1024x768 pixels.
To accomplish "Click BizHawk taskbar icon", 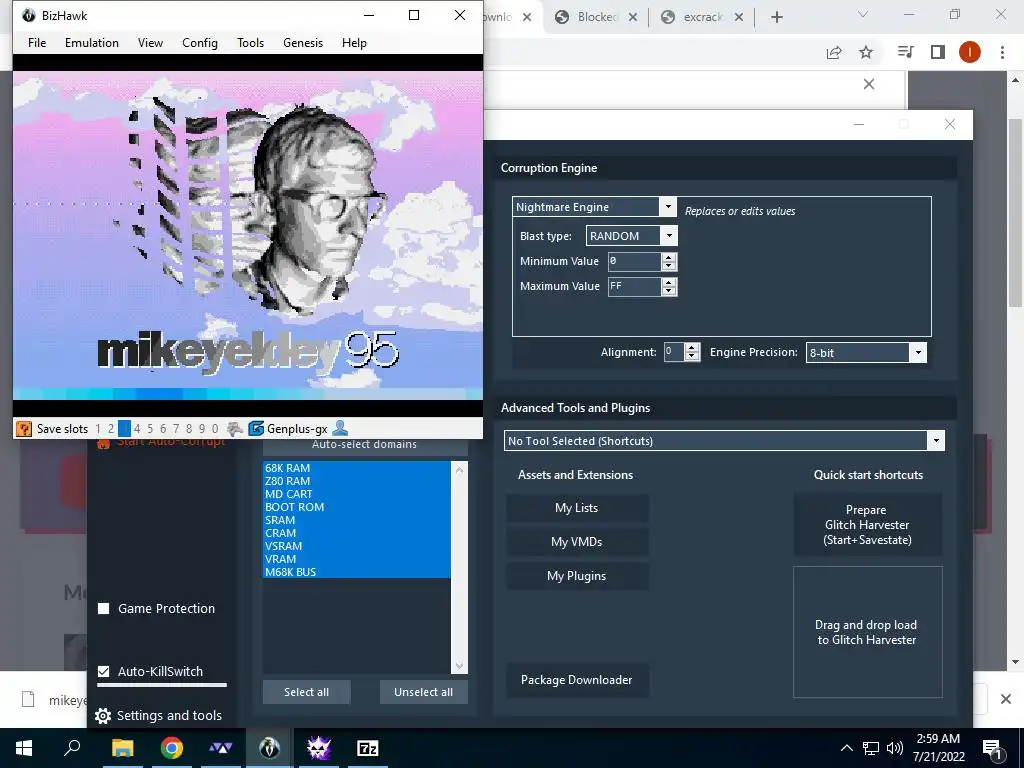I will coord(269,748).
